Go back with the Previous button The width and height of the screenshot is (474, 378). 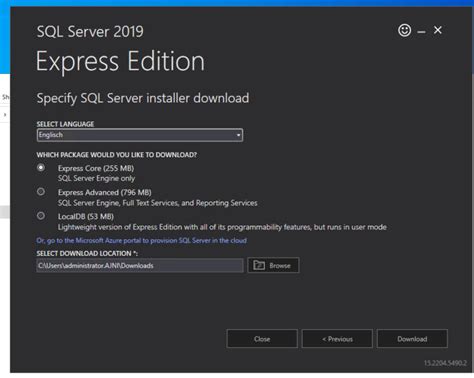(337, 339)
